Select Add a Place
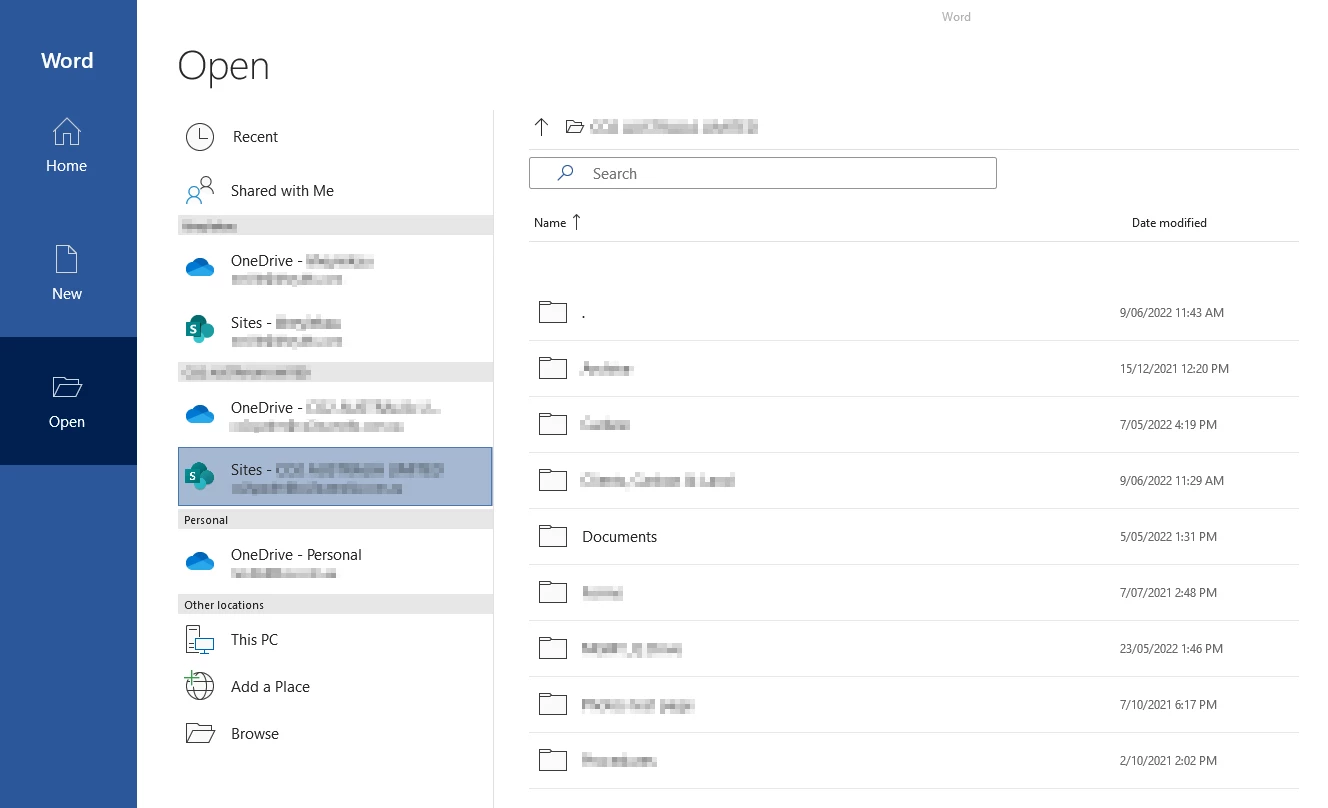 point(335,687)
